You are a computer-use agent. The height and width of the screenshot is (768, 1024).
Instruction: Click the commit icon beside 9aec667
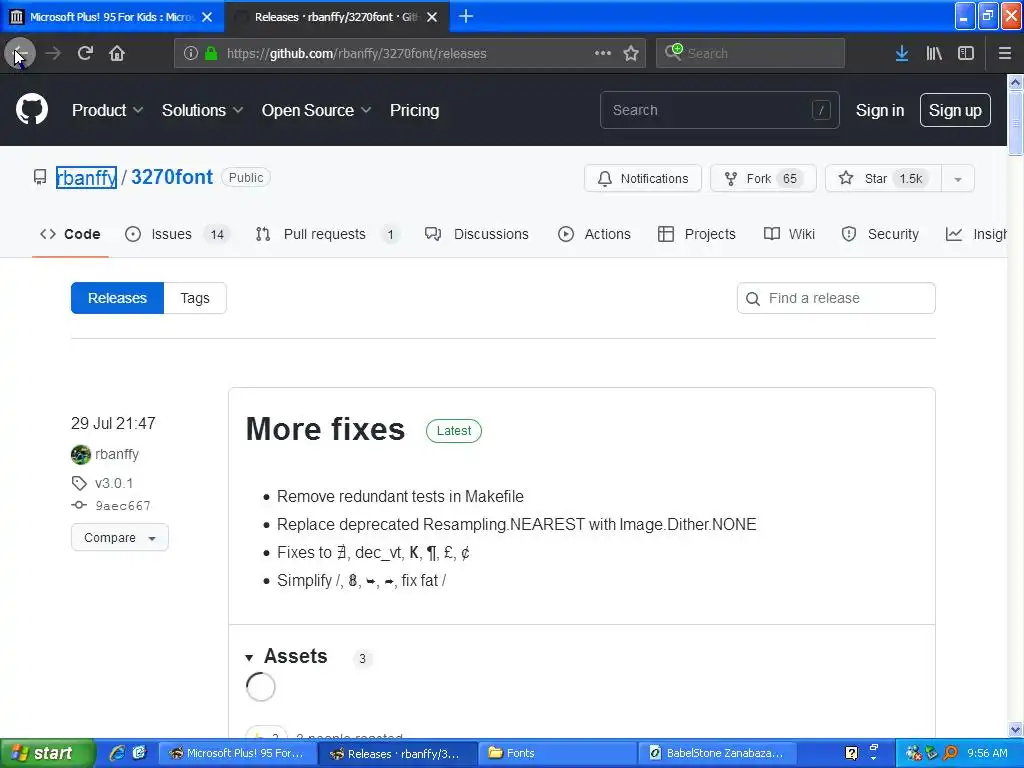pyautogui.click(x=79, y=505)
